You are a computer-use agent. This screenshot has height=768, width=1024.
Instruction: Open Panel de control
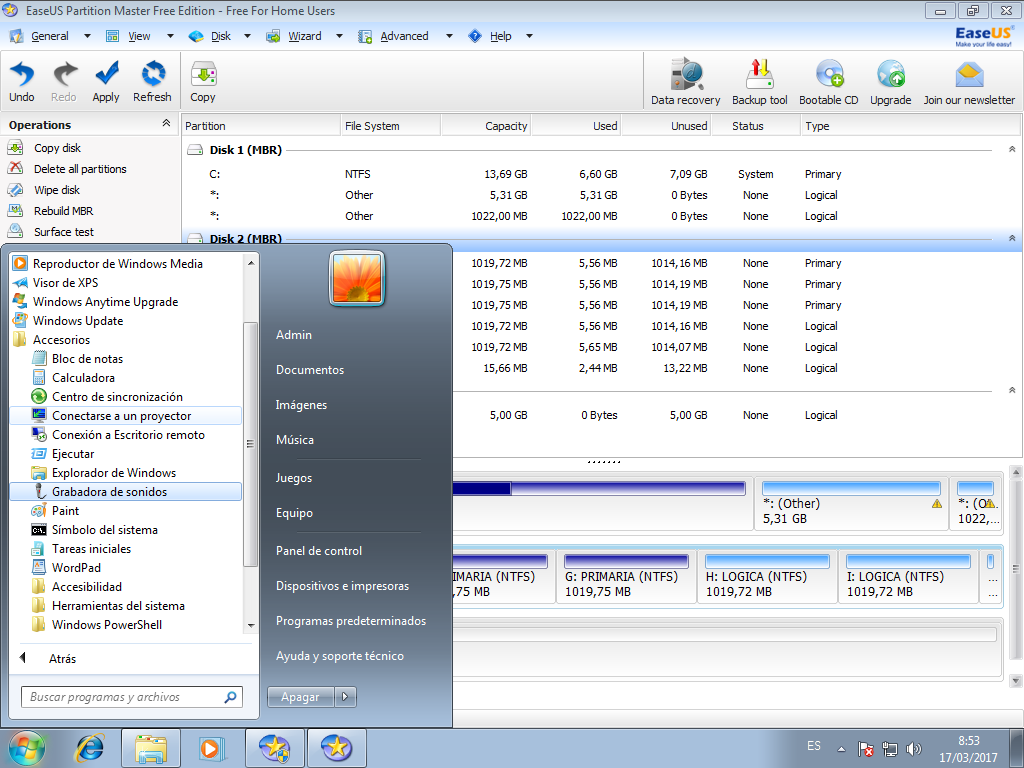319,551
